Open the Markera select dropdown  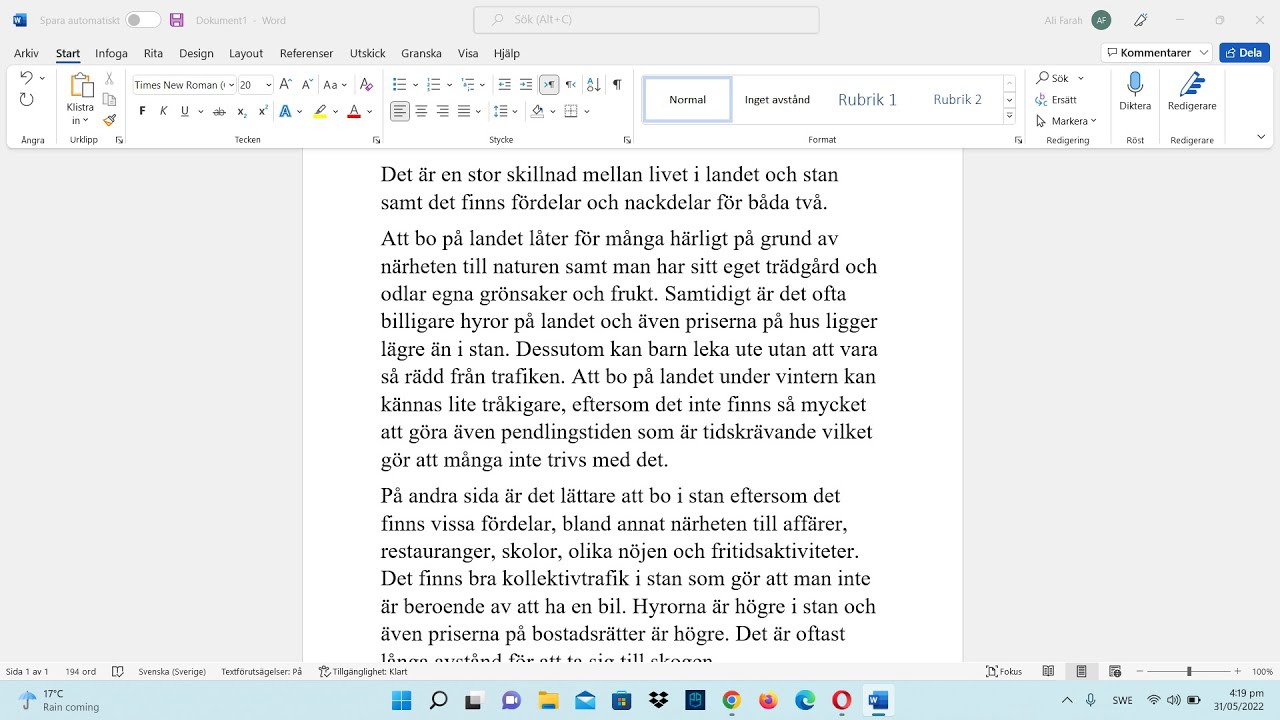point(1067,121)
